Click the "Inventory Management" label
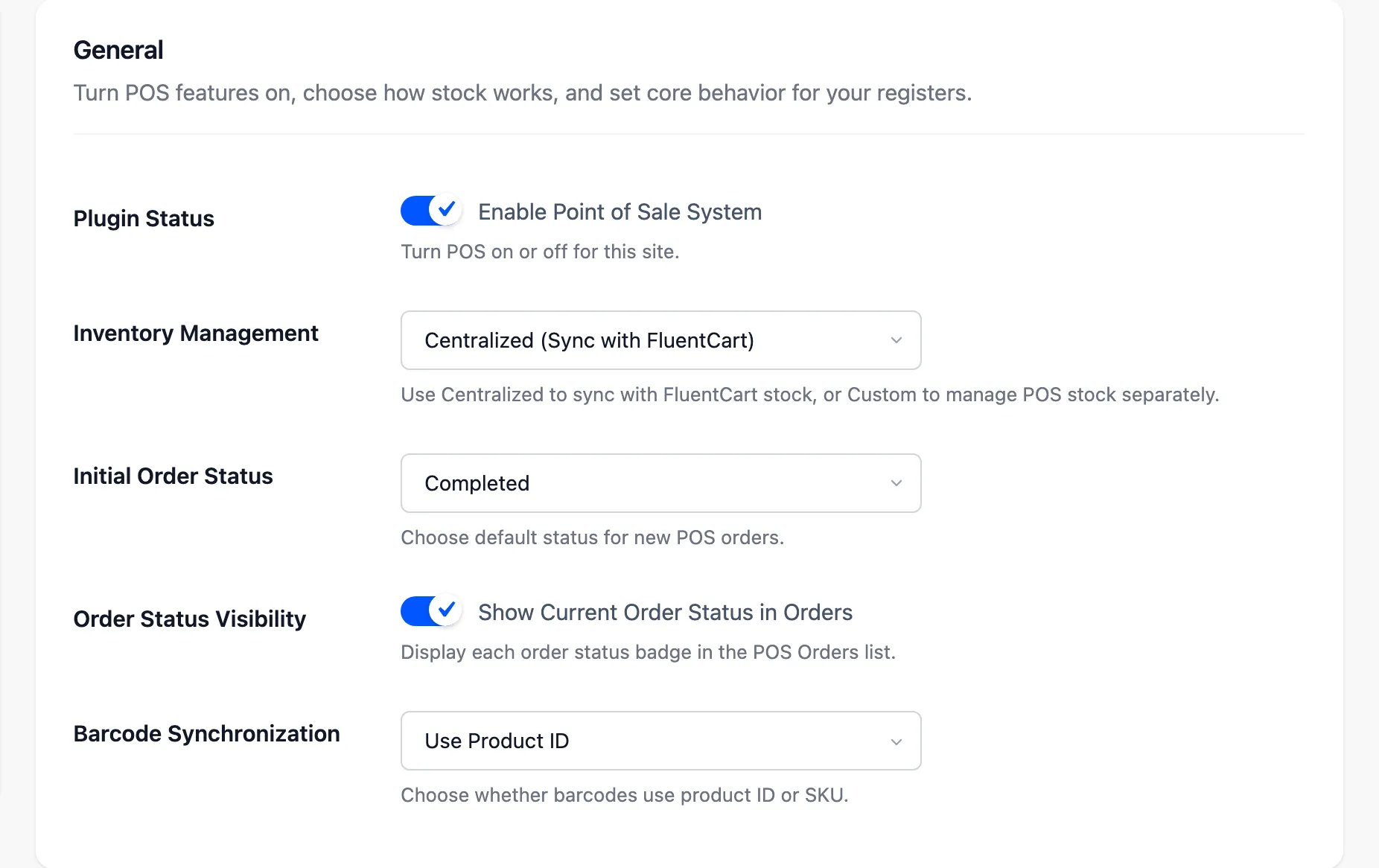 [x=196, y=334]
